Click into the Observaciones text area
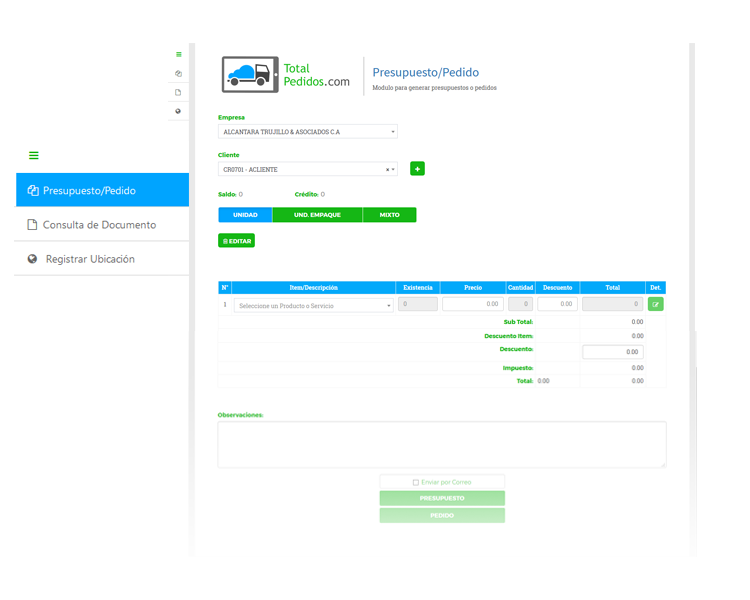The image size is (750, 600). tap(441, 444)
